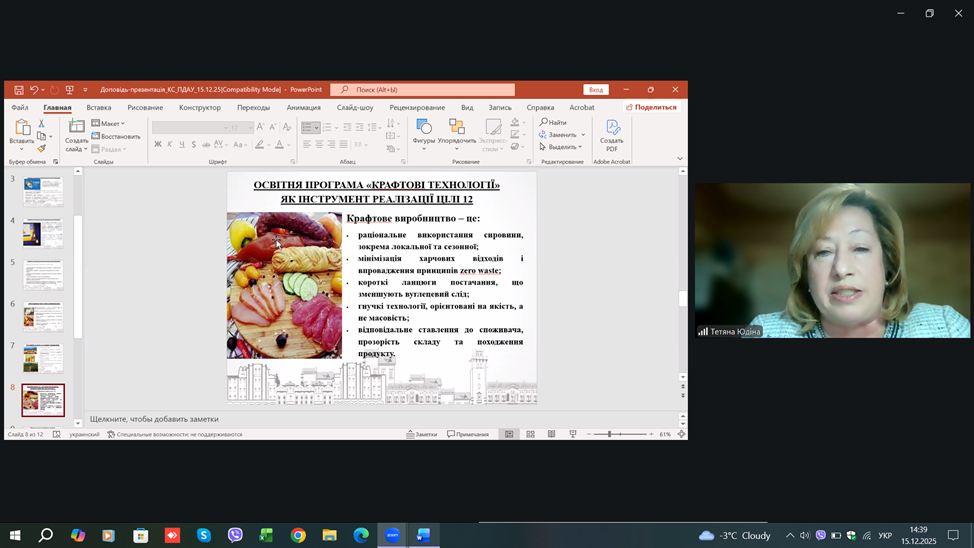The height and width of the screenshot is (548, 974).
Task: Switch to the Анимация tab
Action: tap(303, 107)
